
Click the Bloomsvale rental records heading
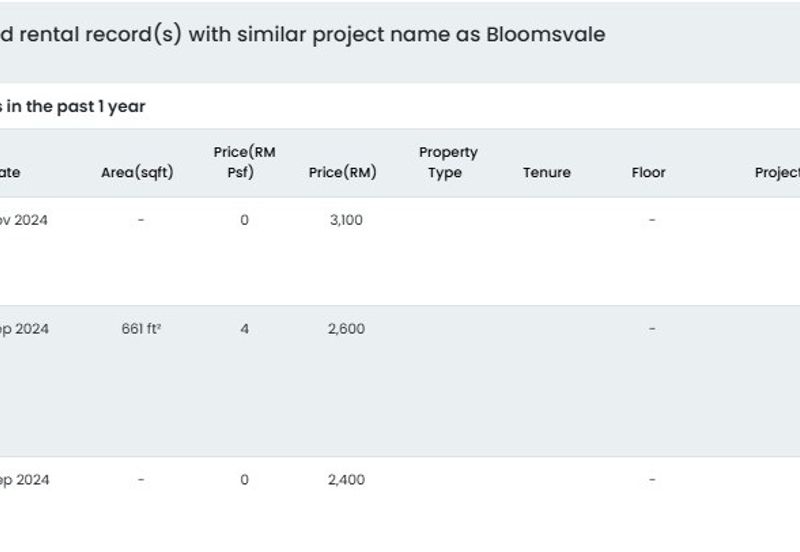coord(302,35)
